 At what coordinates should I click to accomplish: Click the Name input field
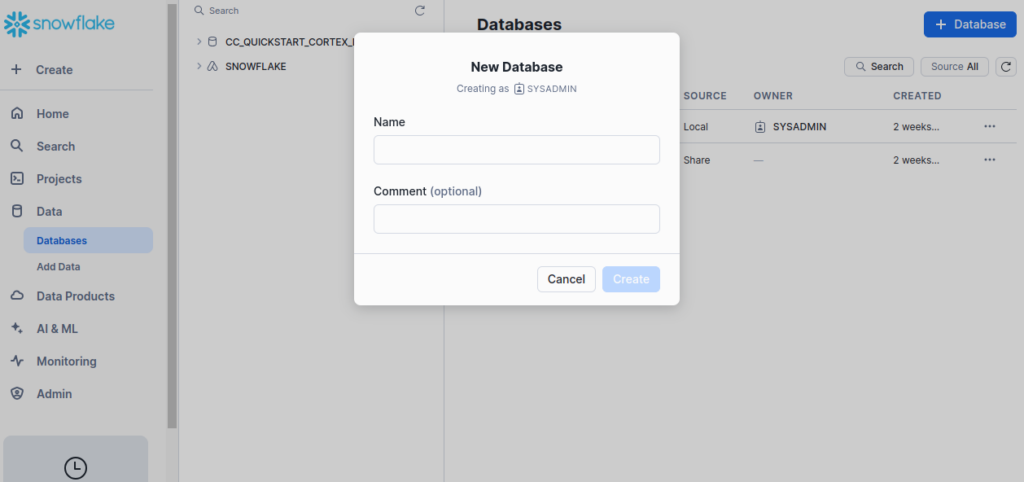pos(516,150)
